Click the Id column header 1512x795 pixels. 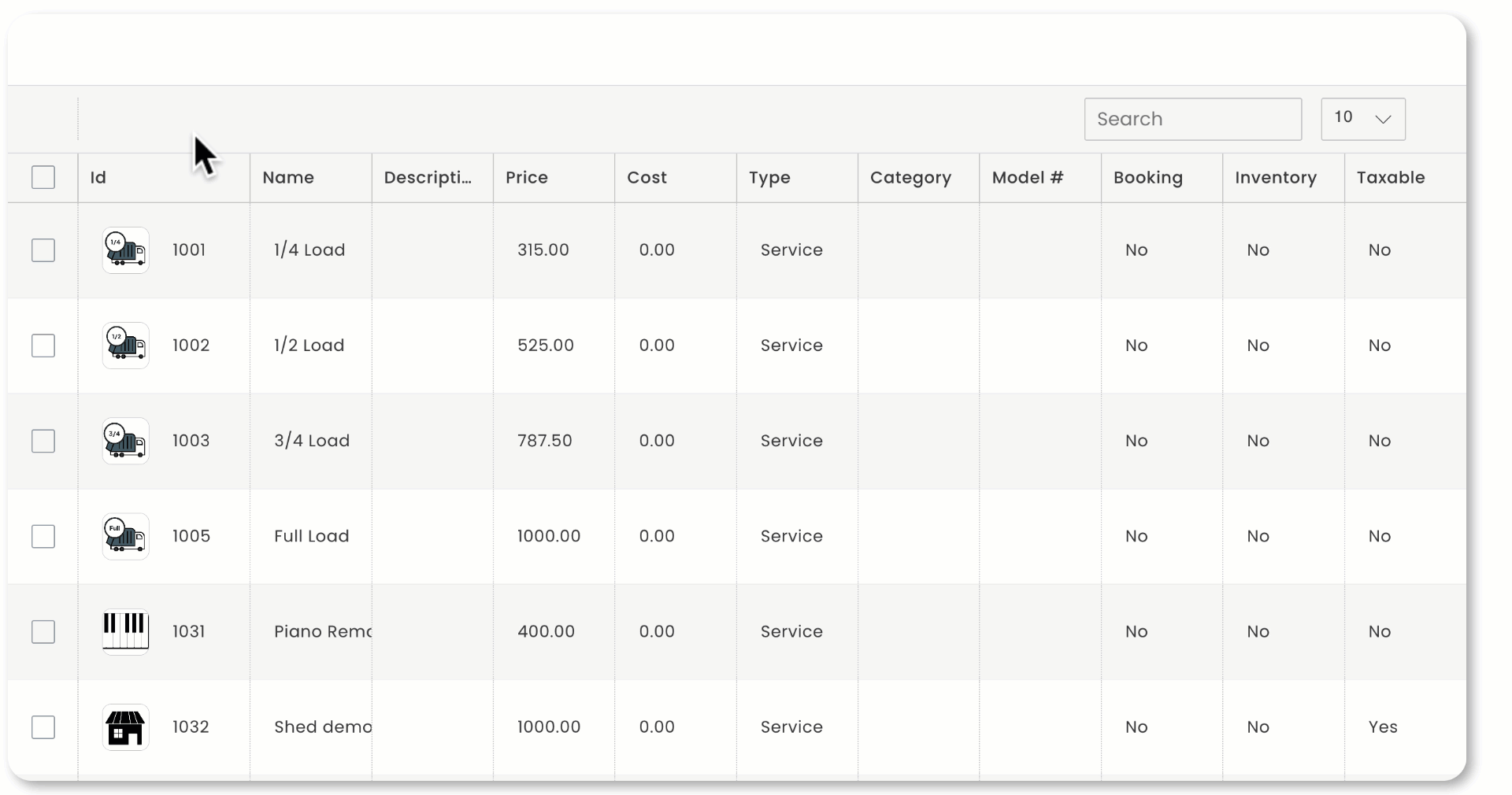98,177
